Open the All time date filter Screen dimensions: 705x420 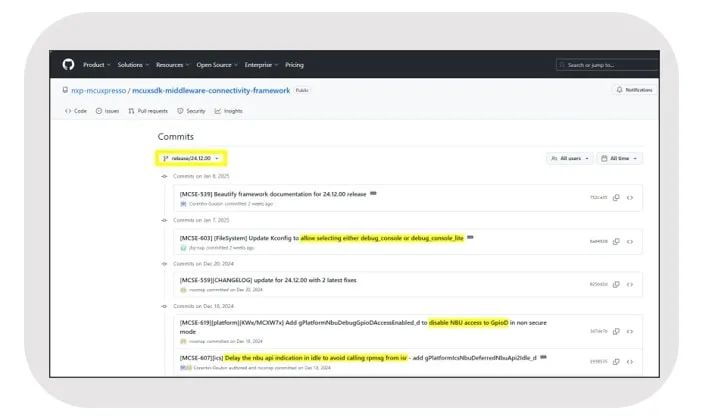click(620, 158)
